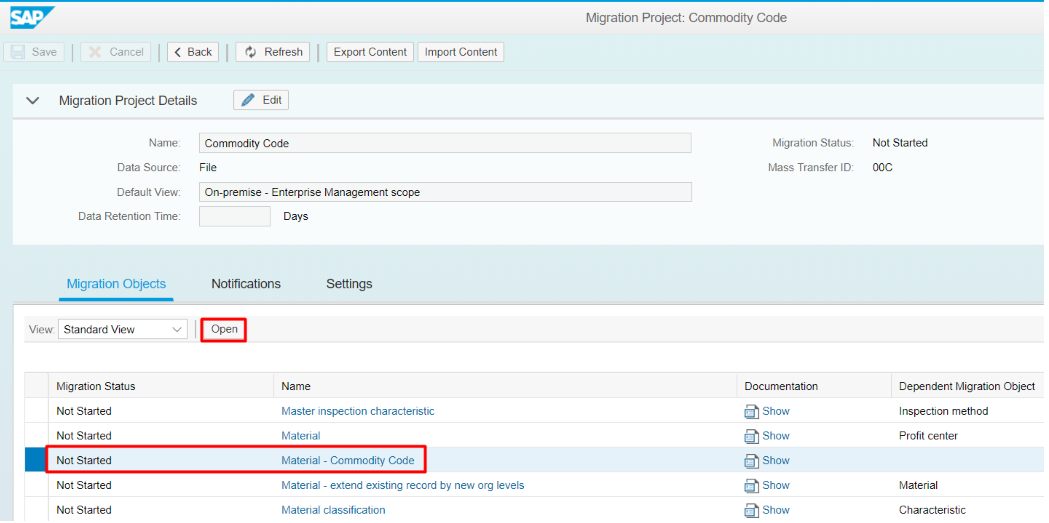The height and width of the screenshot is (523, 1049).
Task: Click the Name column header
Action: tap(505, 387)
